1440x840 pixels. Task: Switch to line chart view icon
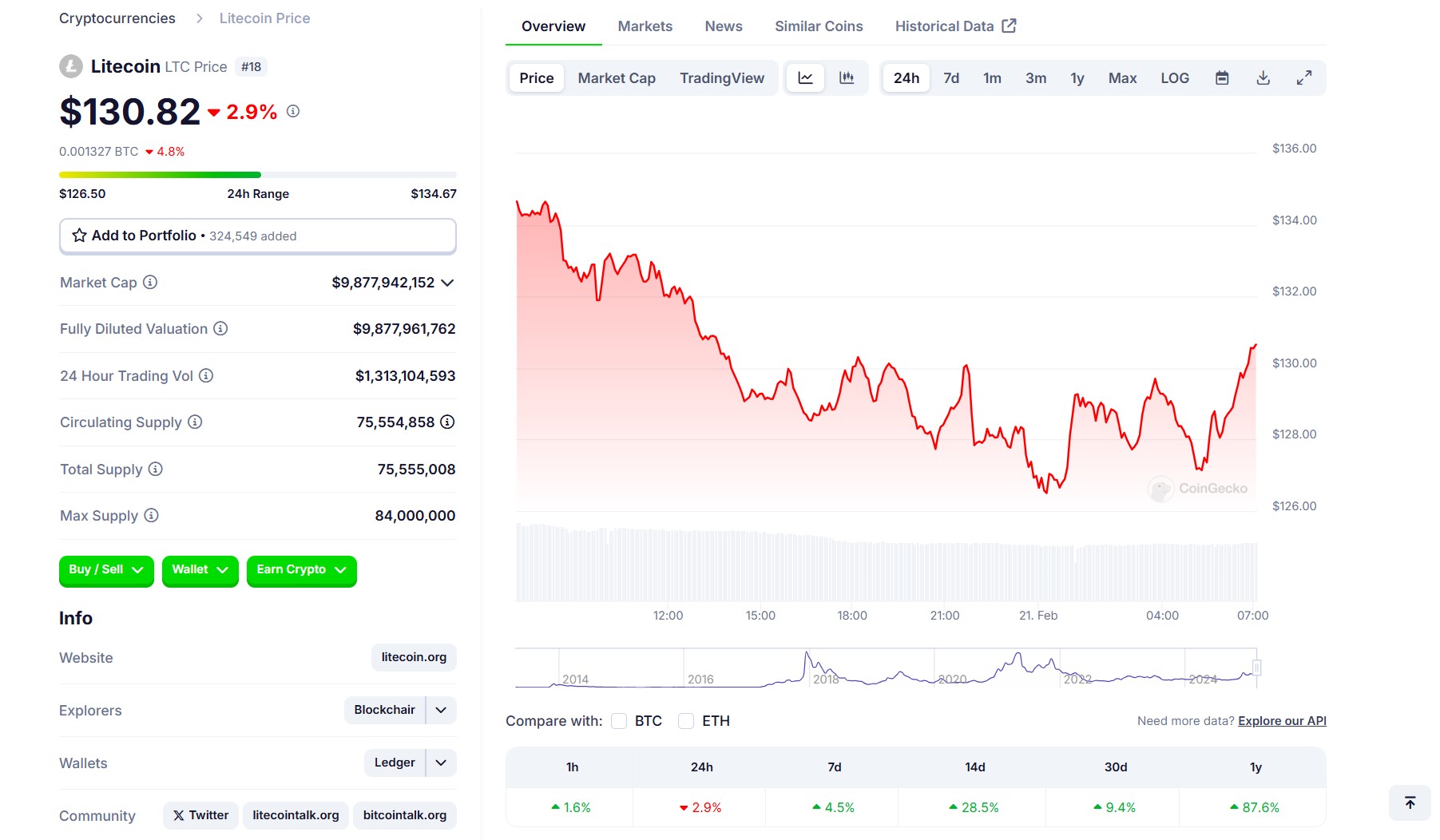click(x=805, y=78)
